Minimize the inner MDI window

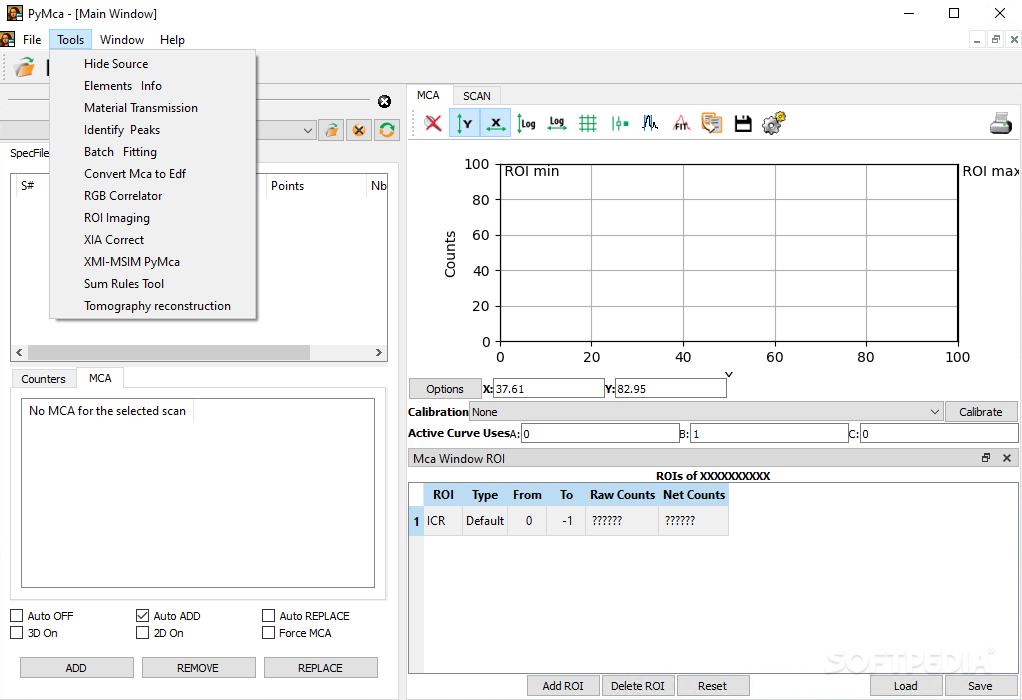(x=976, y=40)
